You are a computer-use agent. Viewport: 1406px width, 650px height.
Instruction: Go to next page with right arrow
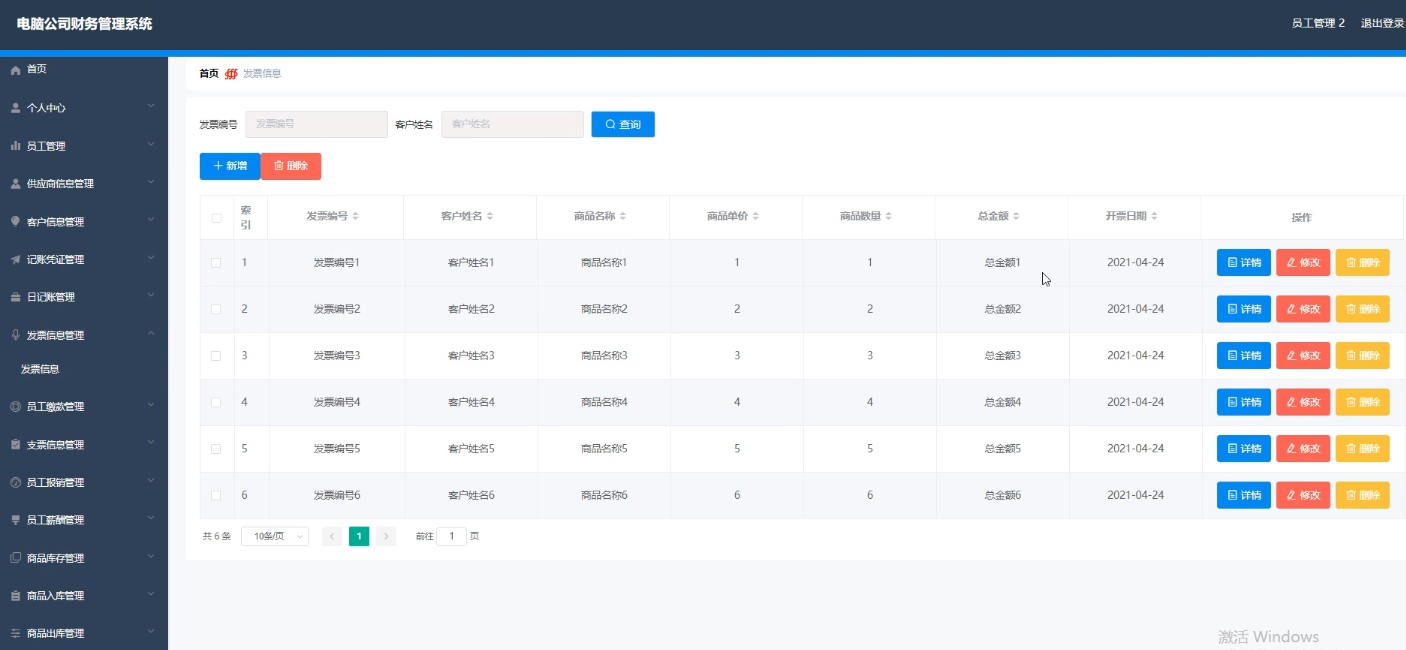(x=386, y=537)
